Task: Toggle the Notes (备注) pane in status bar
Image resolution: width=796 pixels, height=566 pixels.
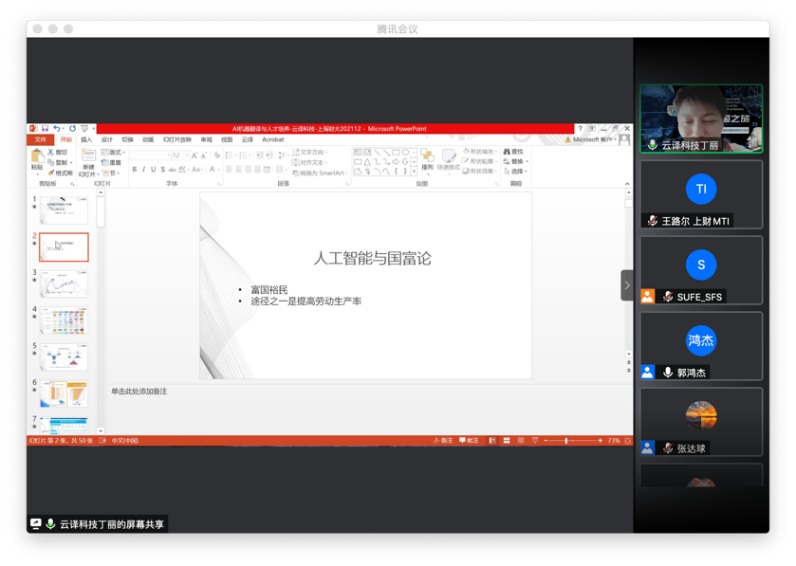Action: point(444,440)
